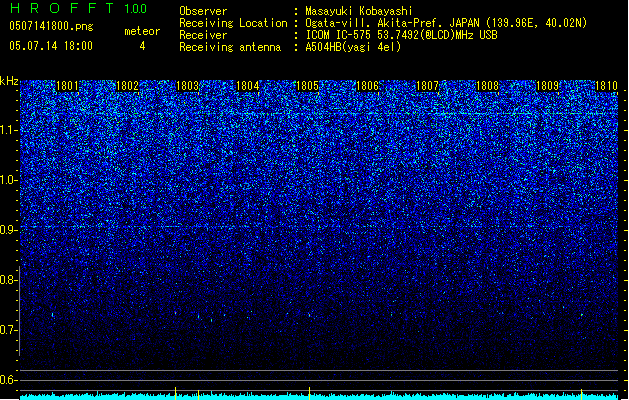This screenshot has width=629, height=400.
Task: Click the 0.8 kHz frequency label
Action: (x=9, y=280)
